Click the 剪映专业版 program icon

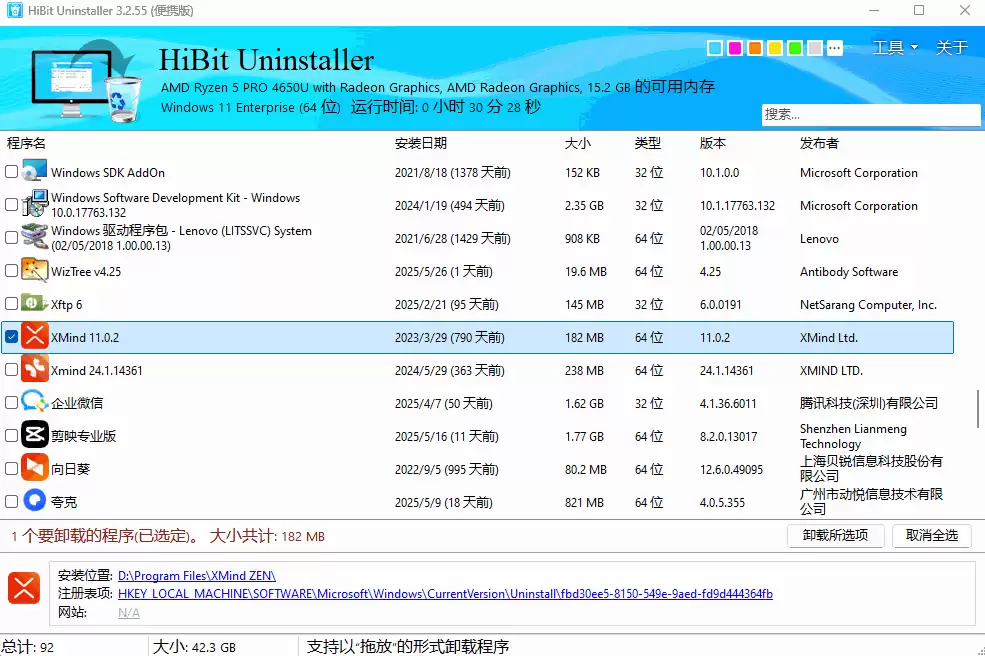[35, 435]
